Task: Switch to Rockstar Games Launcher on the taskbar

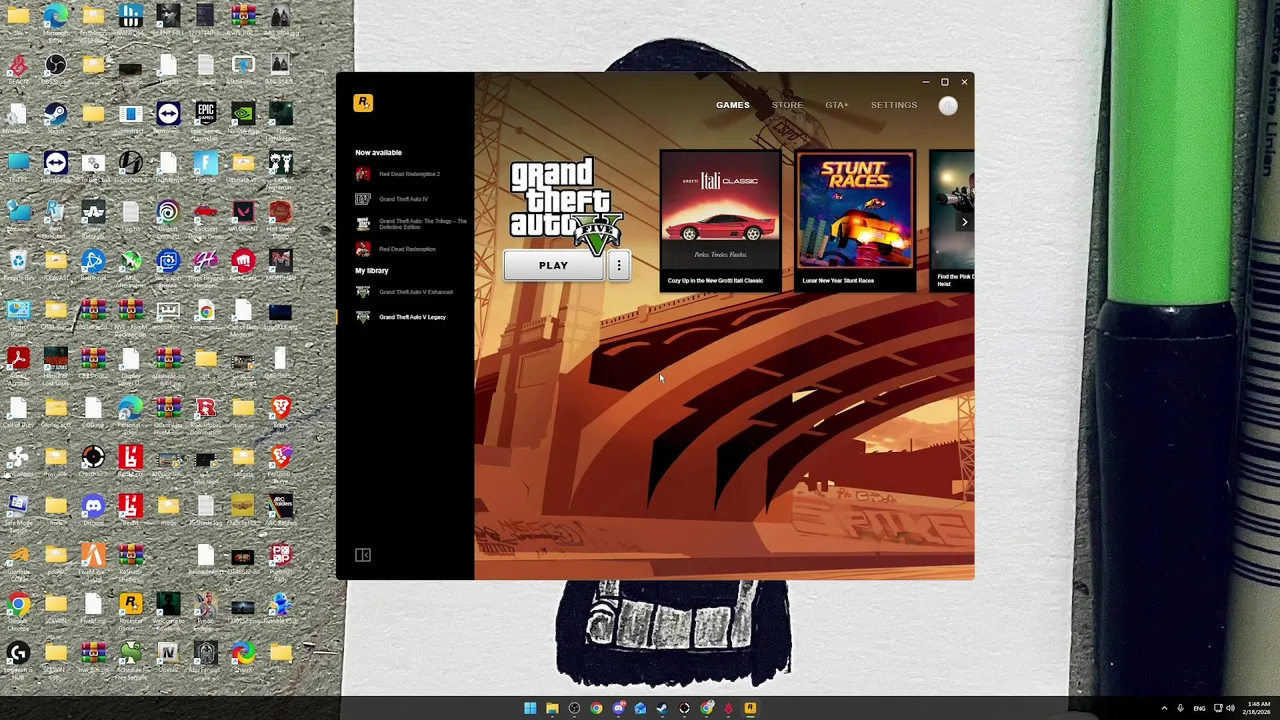Action: (750, 708)
